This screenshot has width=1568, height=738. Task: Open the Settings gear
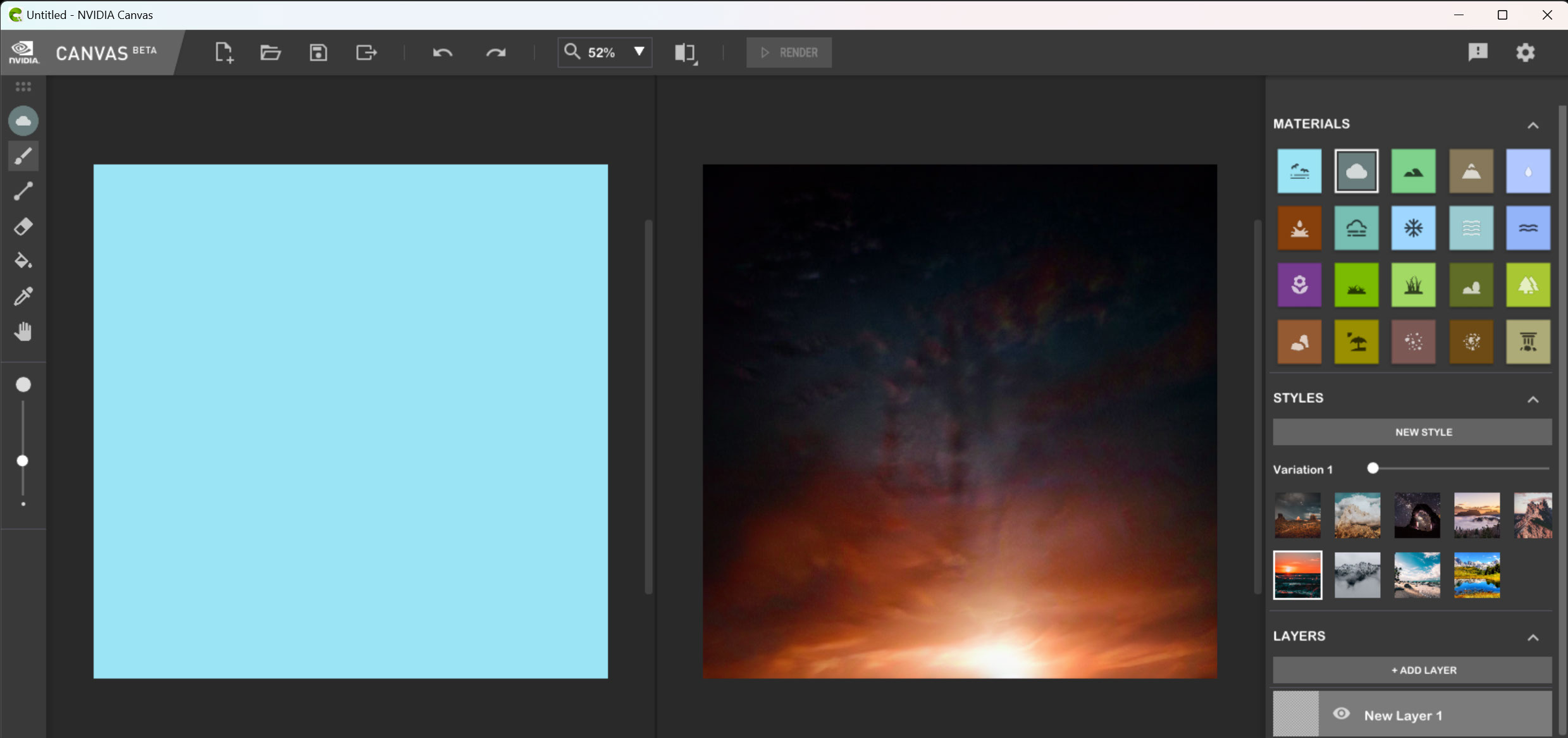coord(1525,52)
